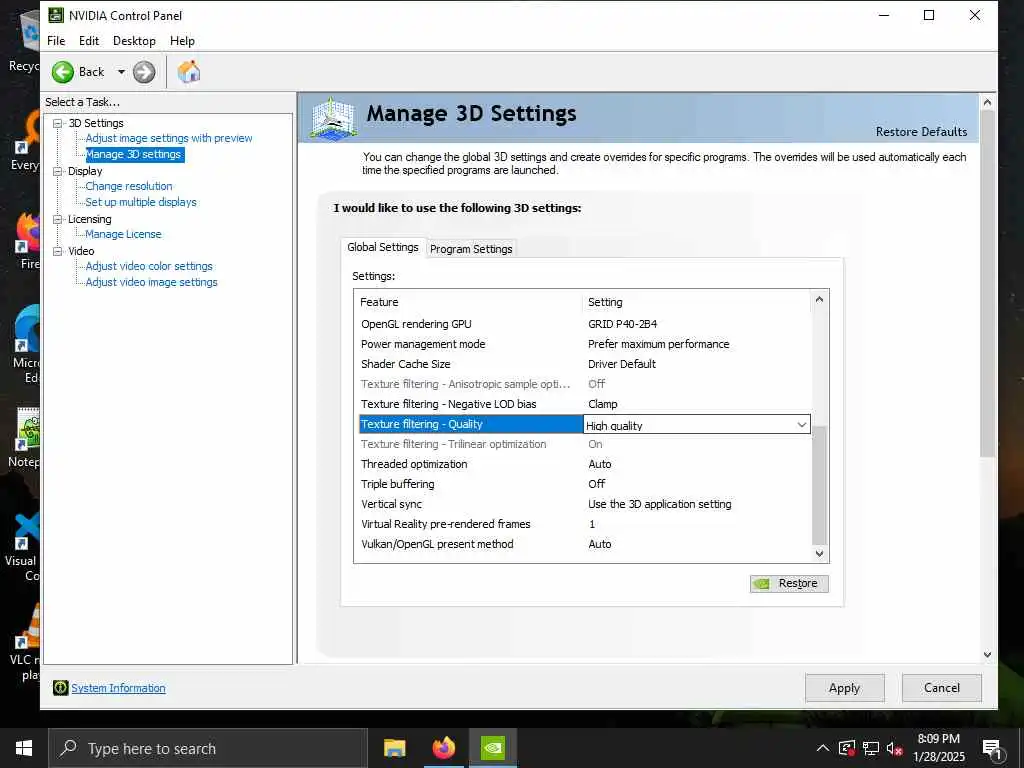Collapse the Video tree node

click(58, 251)
